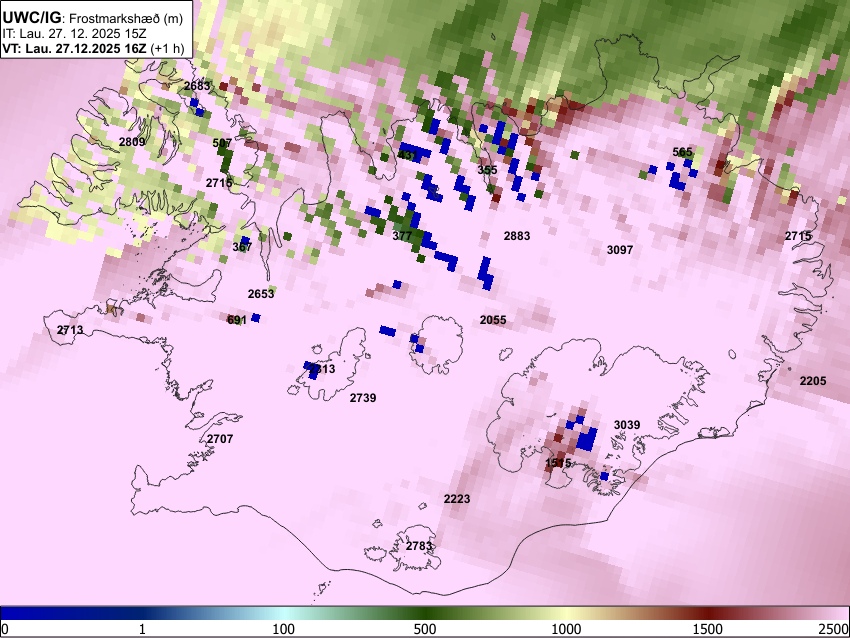Click the 2707 value on the map
The width and height of the screenshot is (850, 638).
(x=220, y=439)
